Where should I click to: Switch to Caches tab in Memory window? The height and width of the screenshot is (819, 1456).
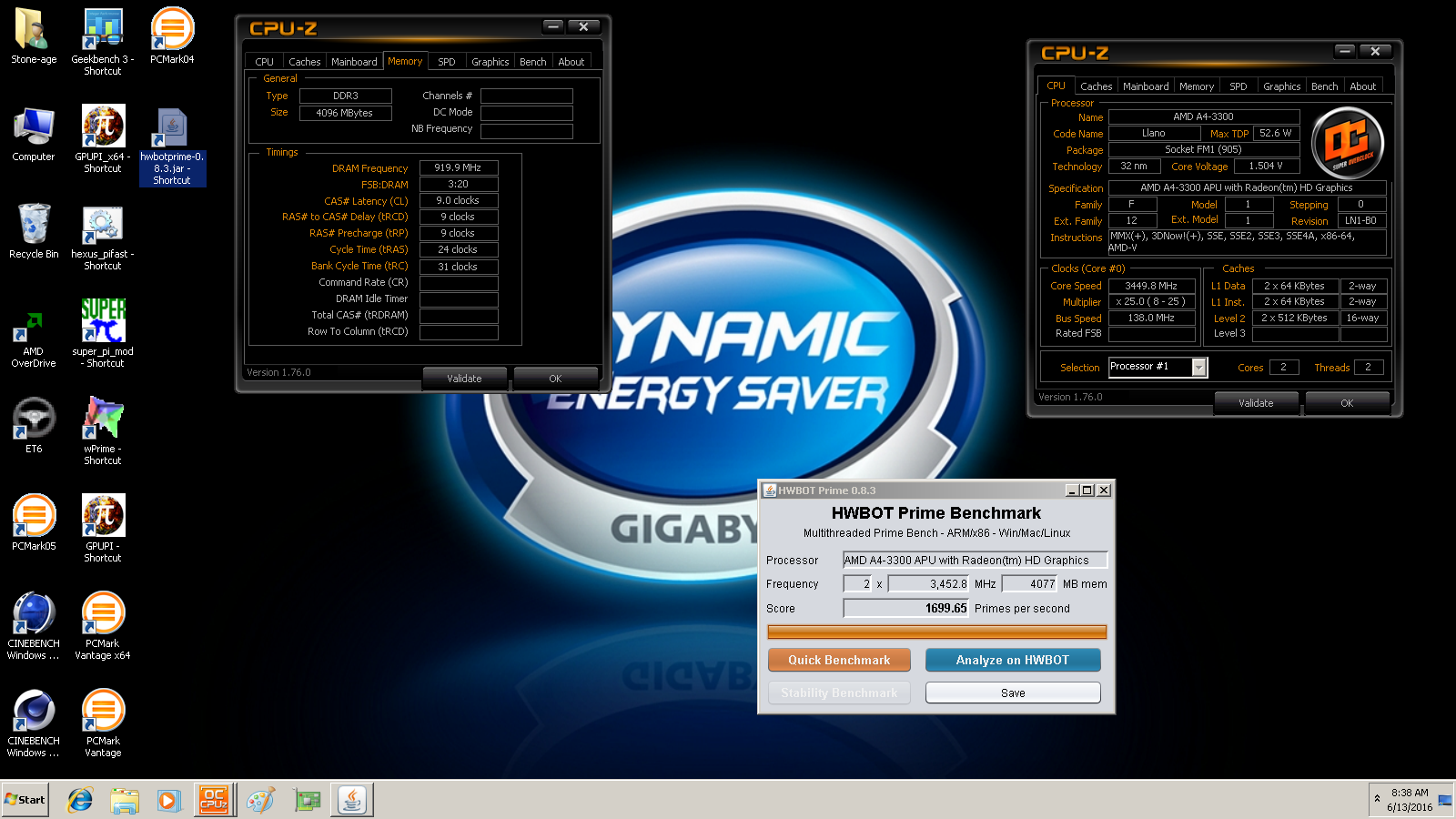304,62
